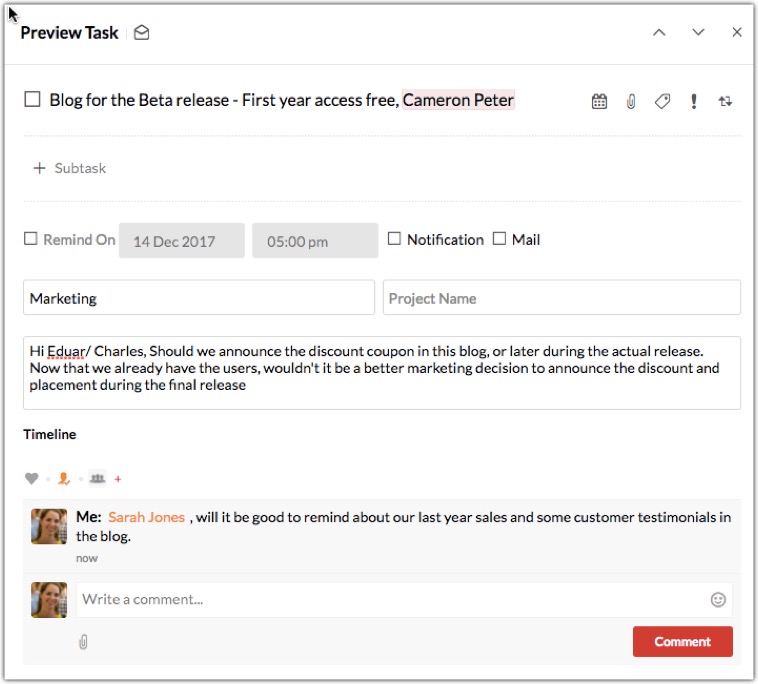Click the Project Name field
This screenshot has height=684, width=758.
click(562, 298)
